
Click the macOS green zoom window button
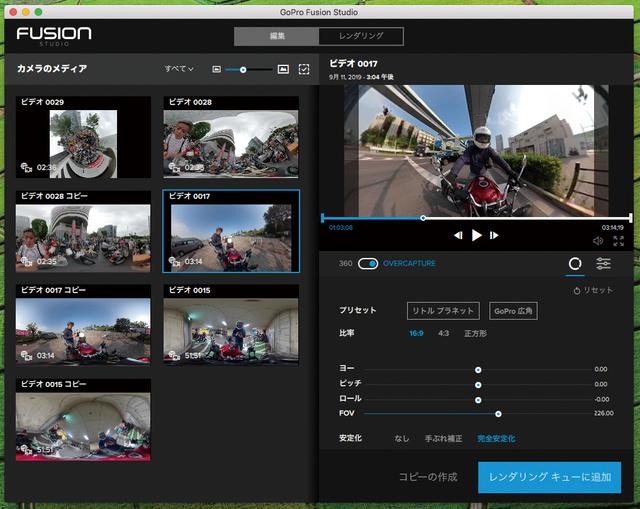coord(38,12)
